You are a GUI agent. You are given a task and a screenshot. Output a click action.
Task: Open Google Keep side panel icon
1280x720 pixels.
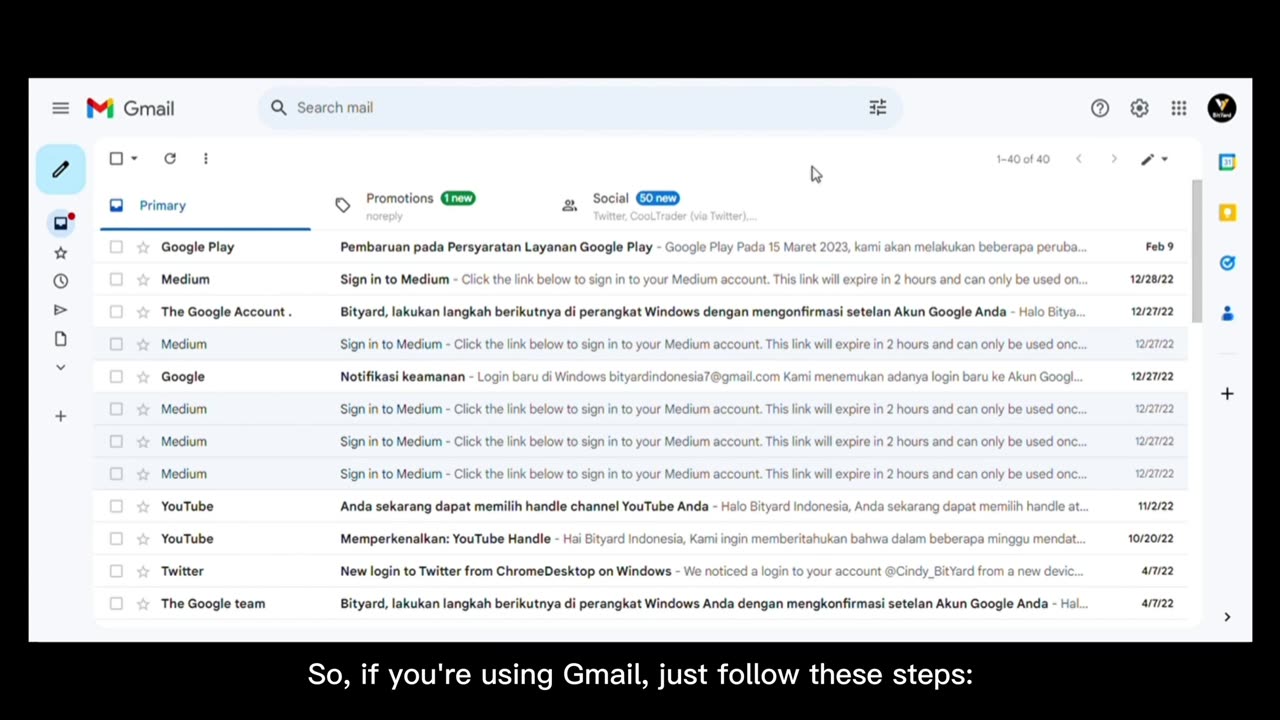tap(1227, 212)
